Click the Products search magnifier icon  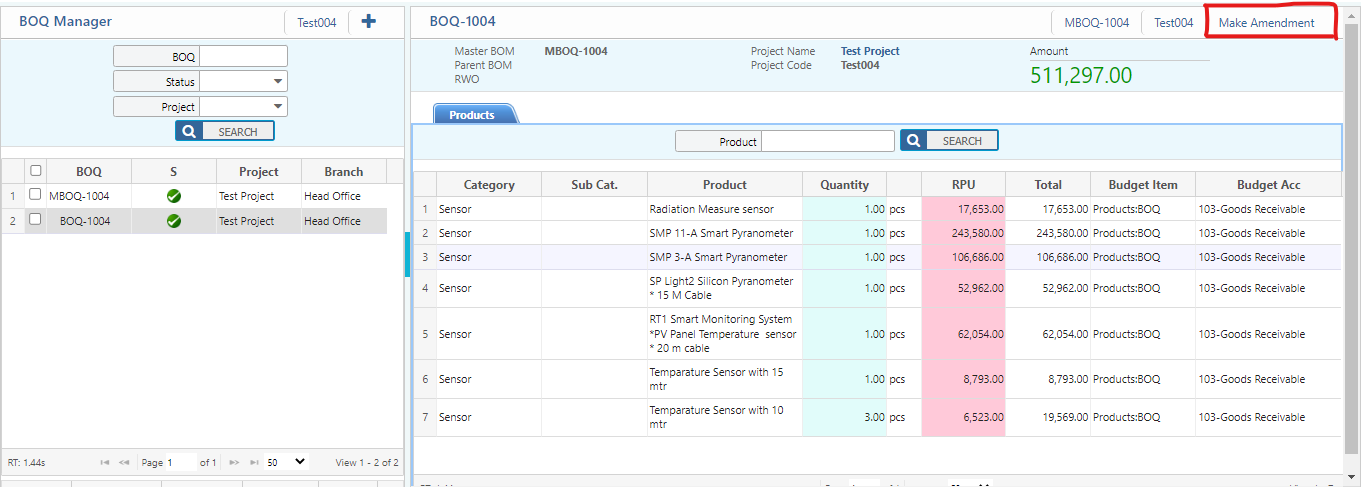(912, 141)
